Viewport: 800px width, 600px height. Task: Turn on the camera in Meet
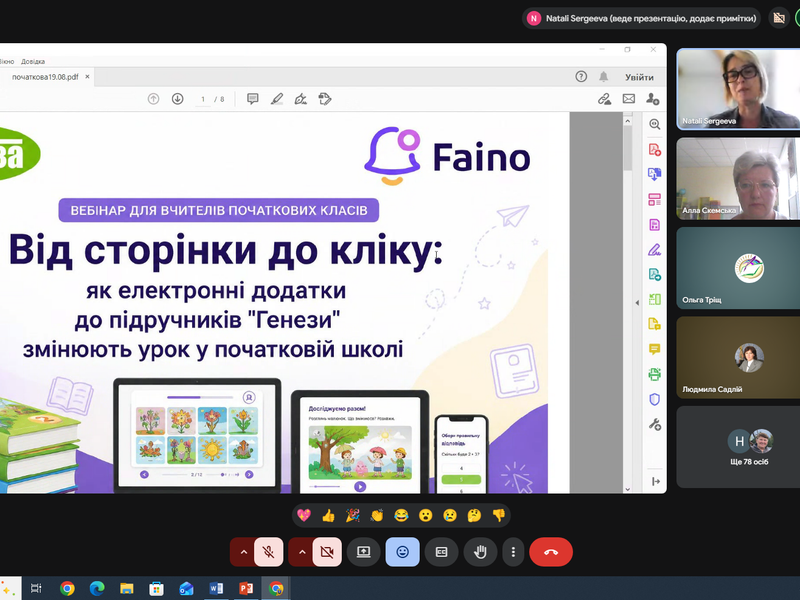327,552
